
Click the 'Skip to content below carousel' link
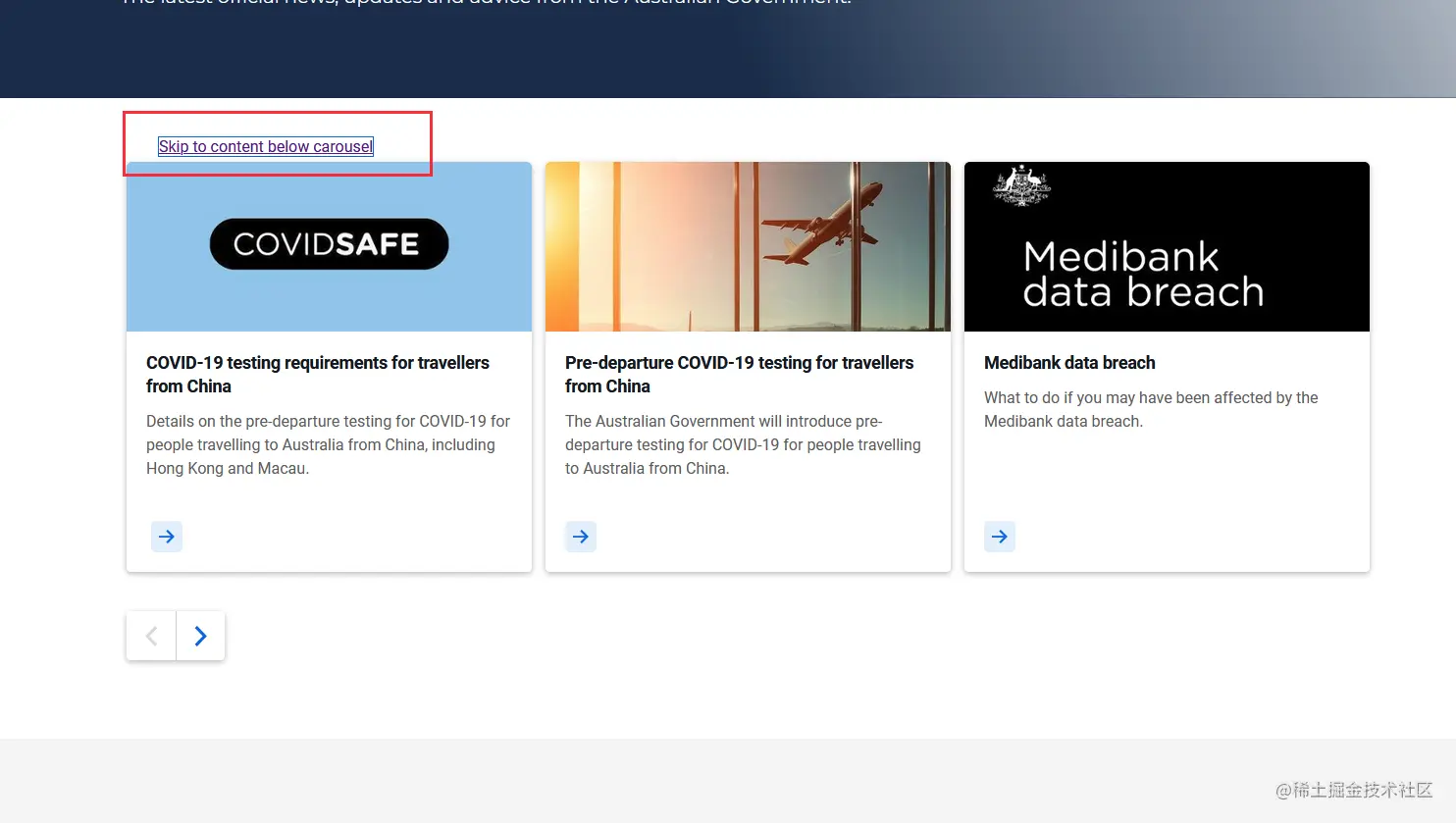pos(266,146)
